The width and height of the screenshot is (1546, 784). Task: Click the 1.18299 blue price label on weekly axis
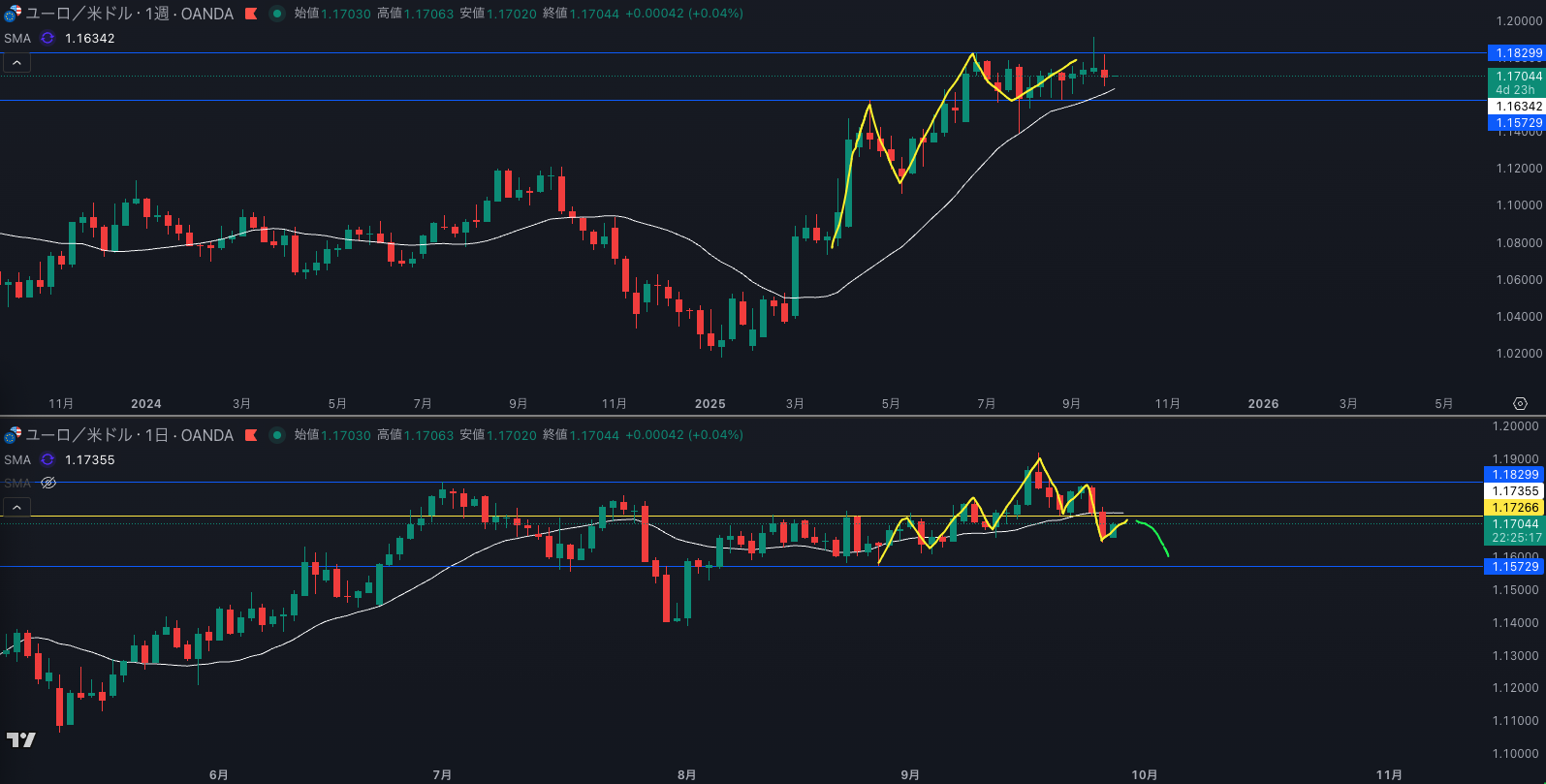coord(1516,53)
